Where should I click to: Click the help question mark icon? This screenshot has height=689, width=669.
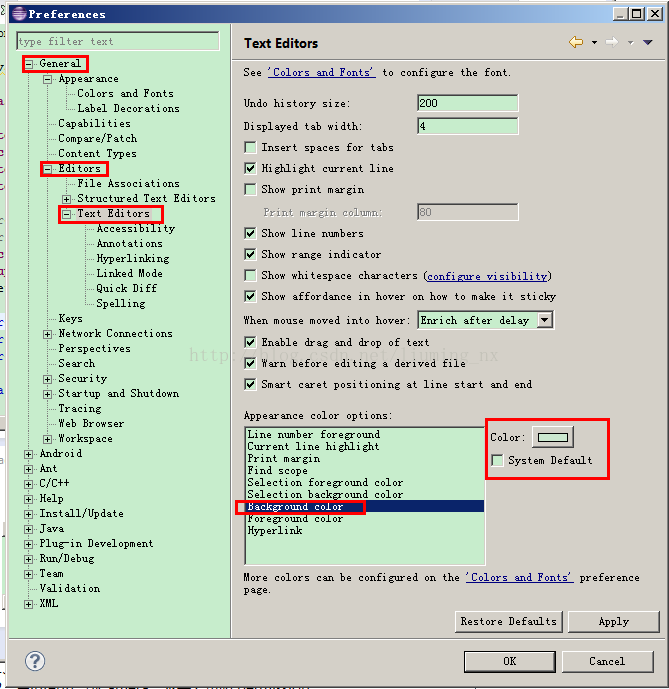pyautogui.click(x=35, y=661)
